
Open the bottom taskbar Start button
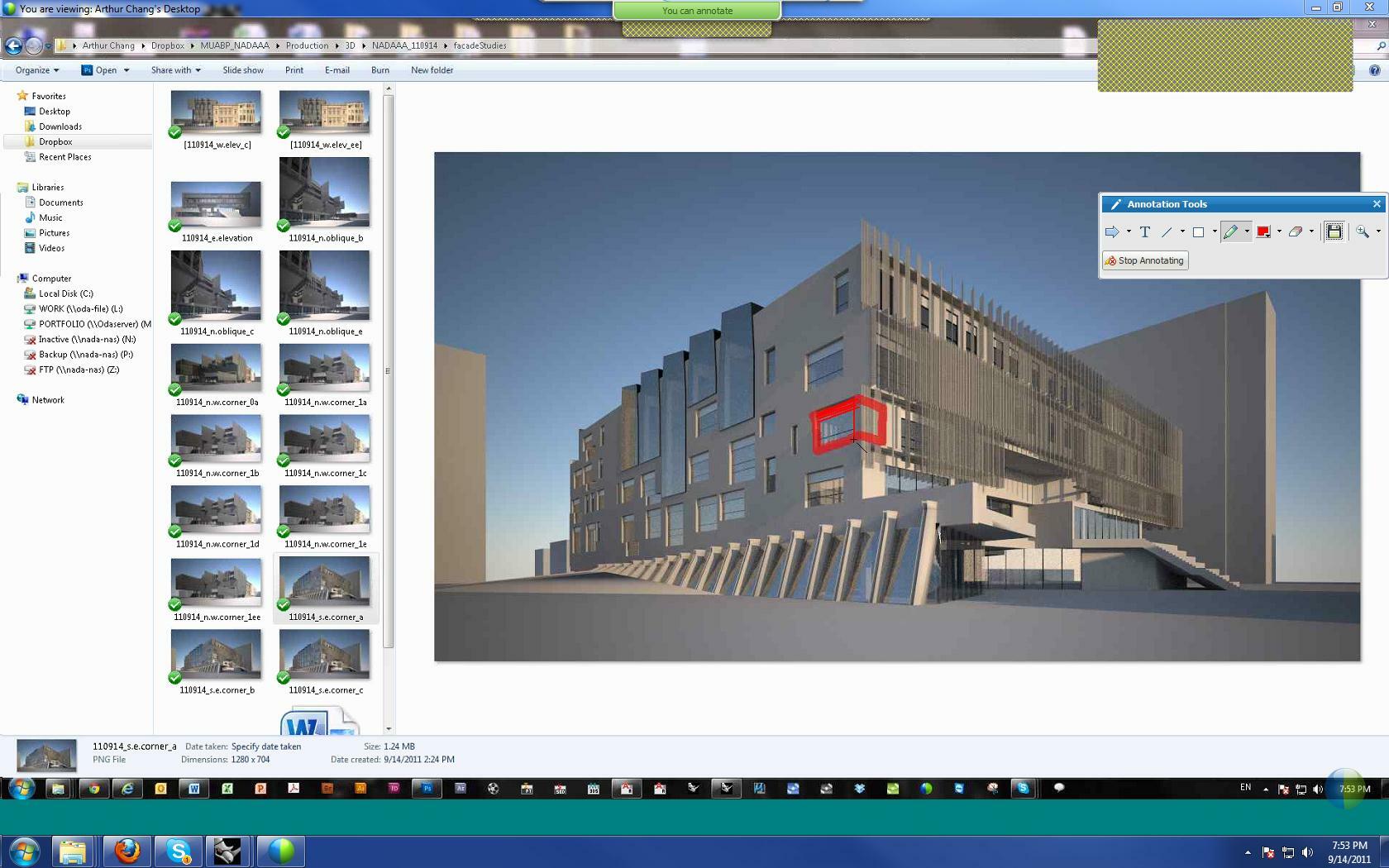(x=23, y=851)
